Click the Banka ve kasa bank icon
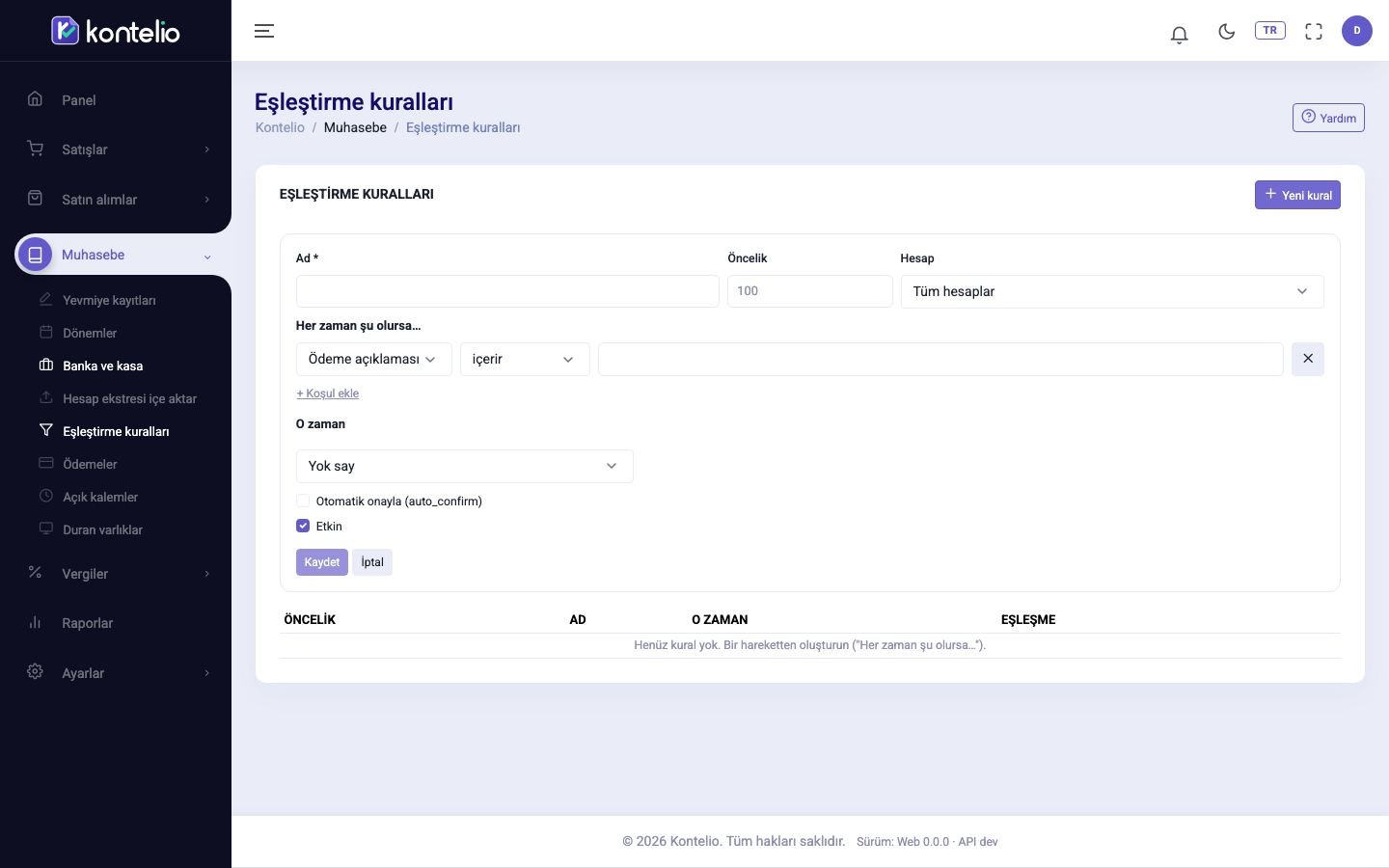The width and height of the screenshot is (1389, 868). click(45, 365)
